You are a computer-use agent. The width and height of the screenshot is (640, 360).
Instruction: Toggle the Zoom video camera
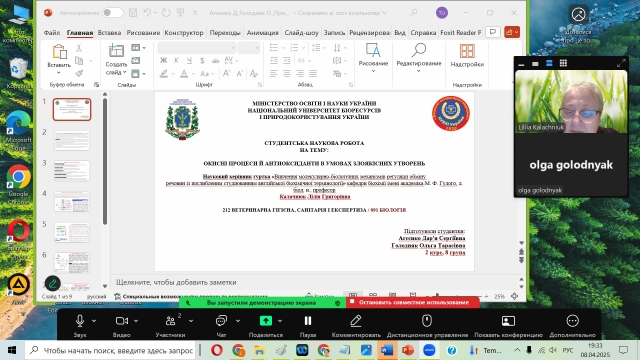[122, 321]
